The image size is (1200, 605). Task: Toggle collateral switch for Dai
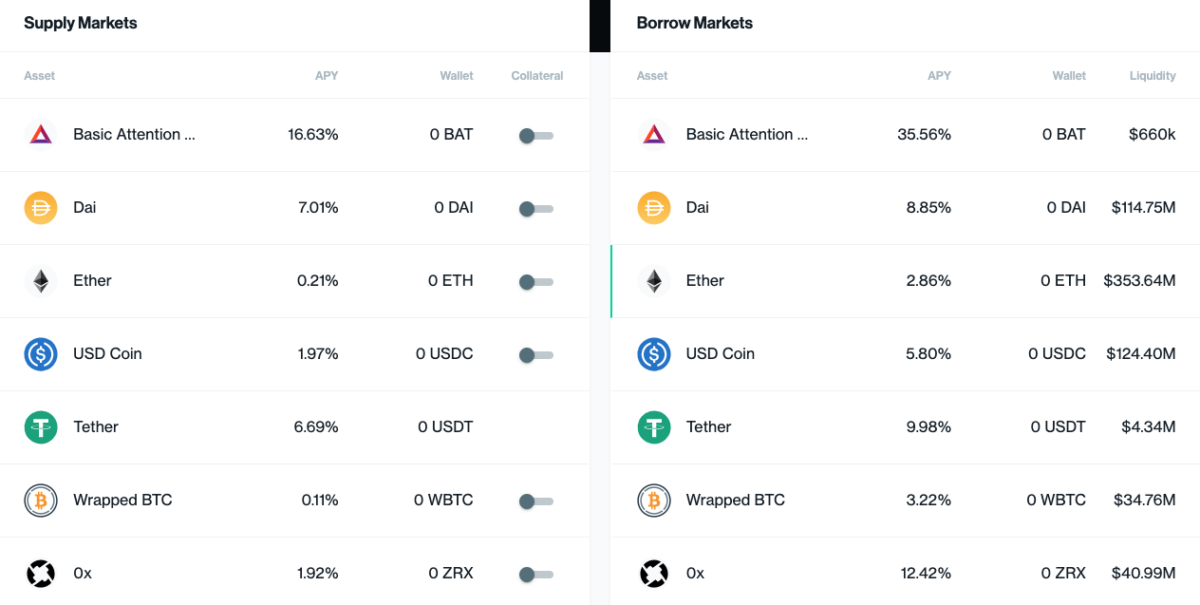(x=536, y=208)
